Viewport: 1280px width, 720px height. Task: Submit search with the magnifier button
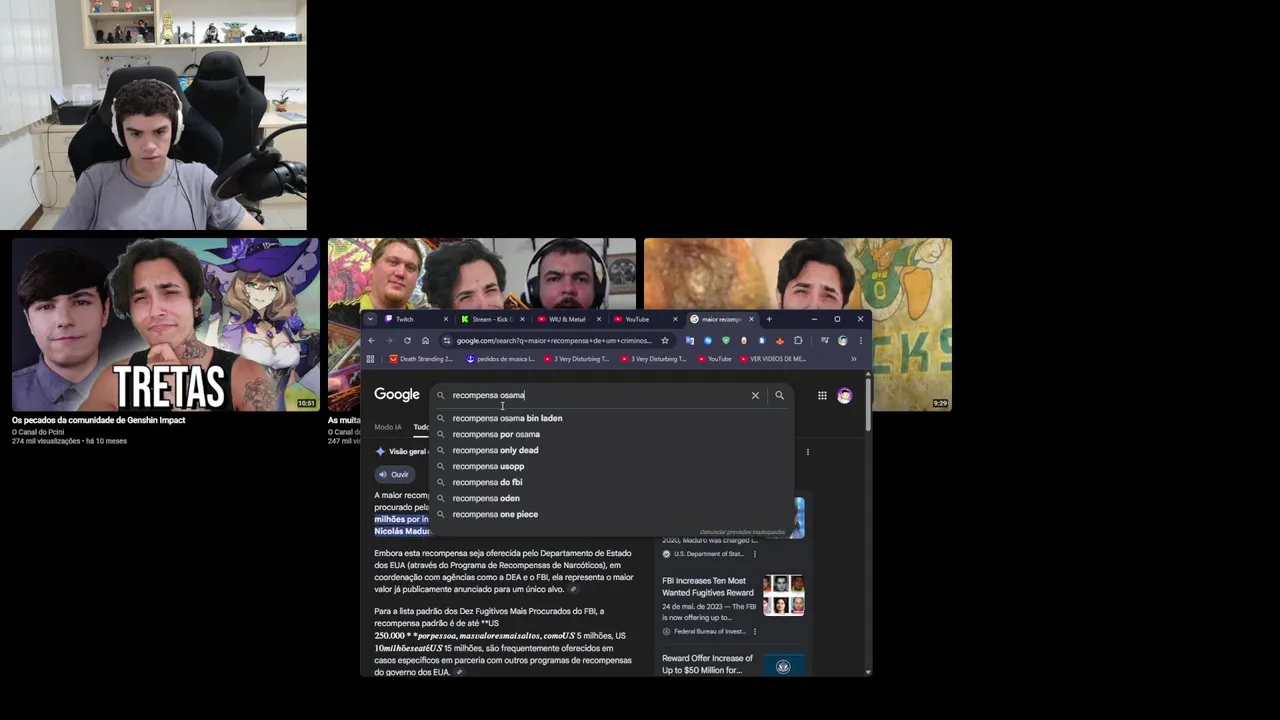(779, 395)
